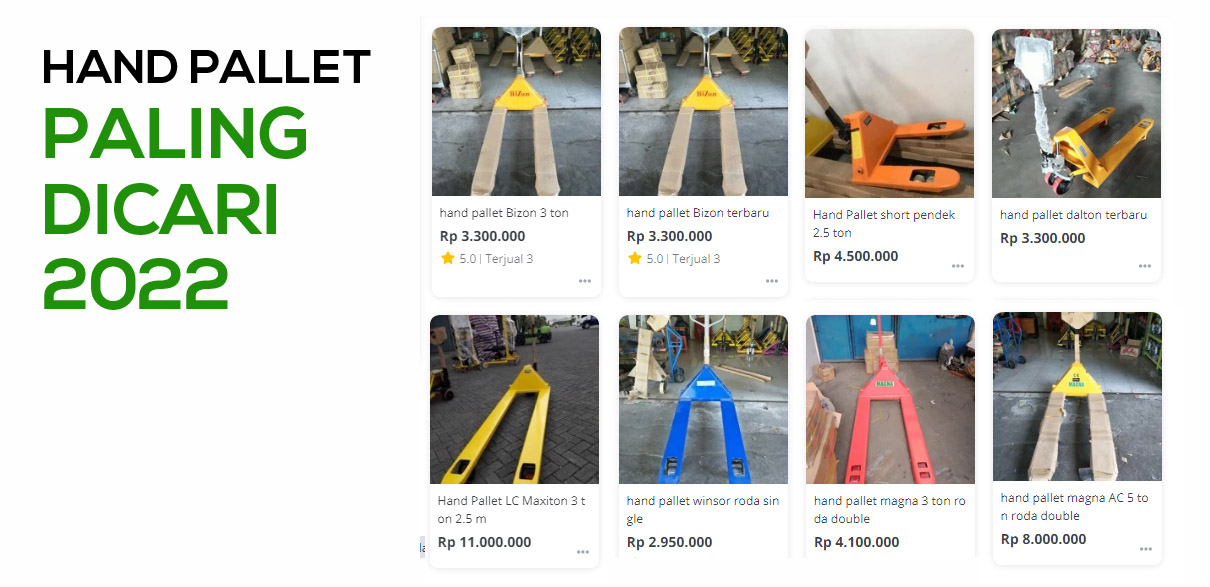Open blue winsor roda single photo
Viewport: 1210px width, 587px height.
point(703,399)
